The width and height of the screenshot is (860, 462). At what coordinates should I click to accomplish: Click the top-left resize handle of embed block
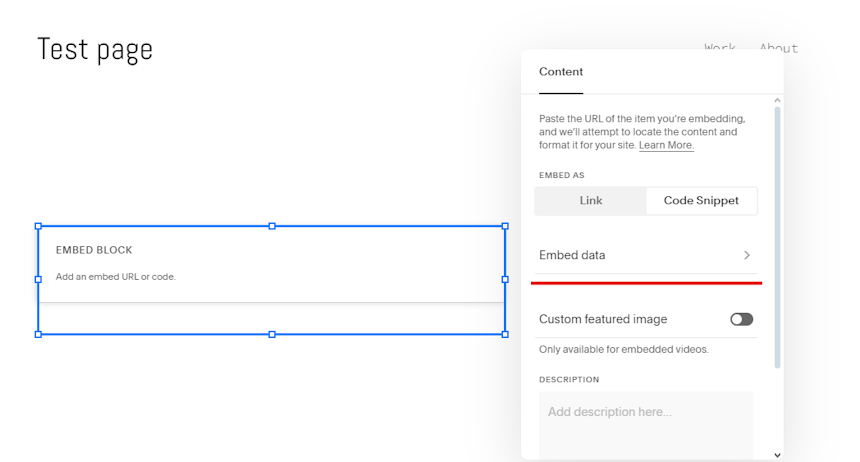coord(38,226)
